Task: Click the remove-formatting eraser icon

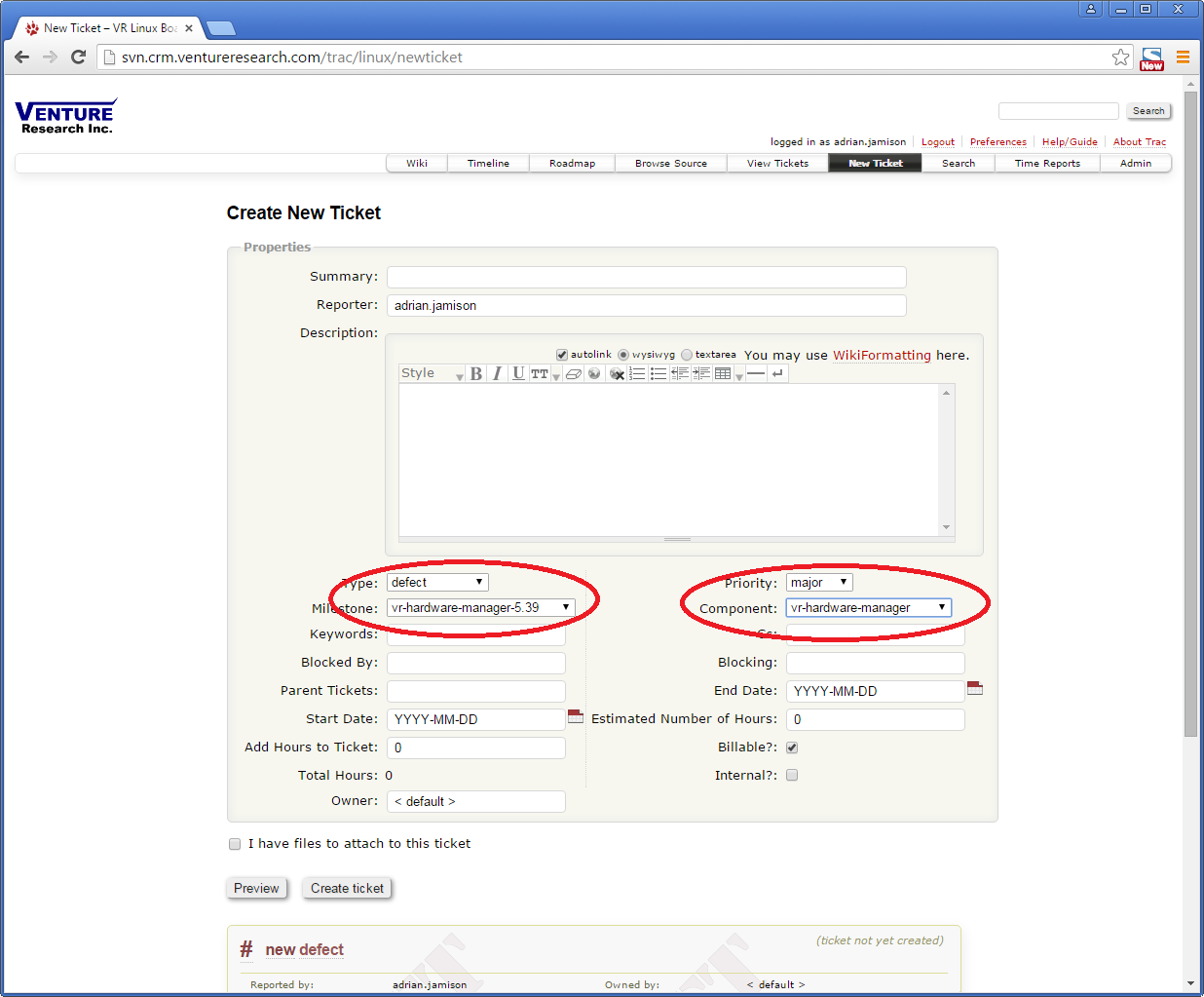Action: tap(571, 373)
